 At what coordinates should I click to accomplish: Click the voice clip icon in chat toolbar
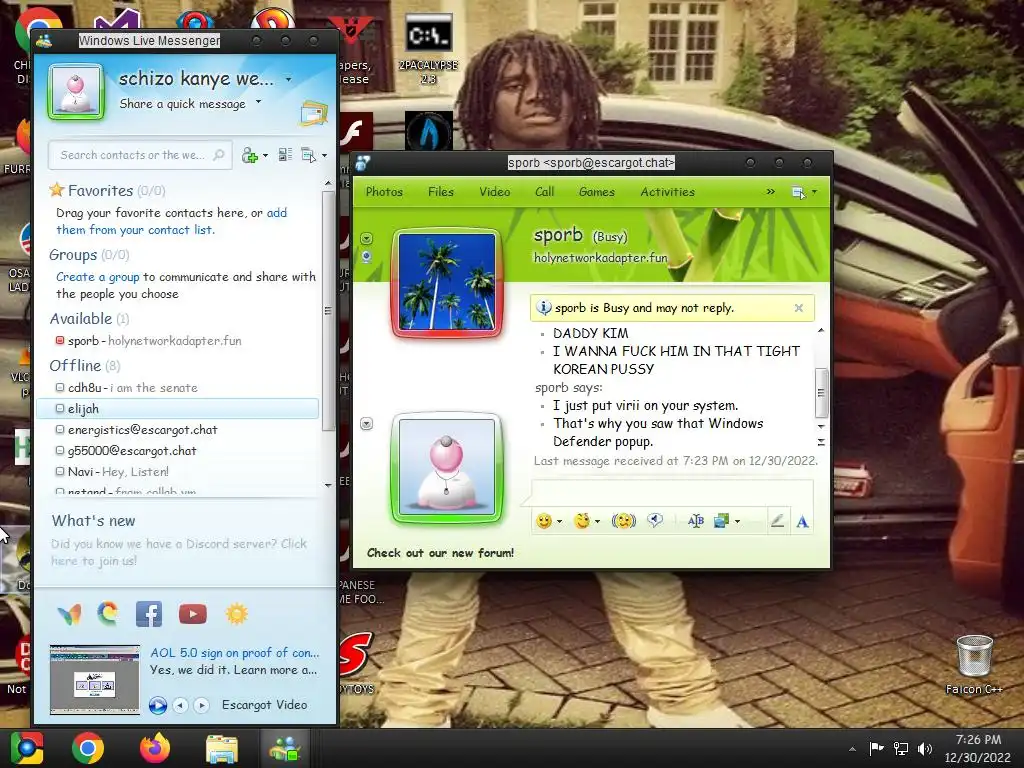pos(655,520)
